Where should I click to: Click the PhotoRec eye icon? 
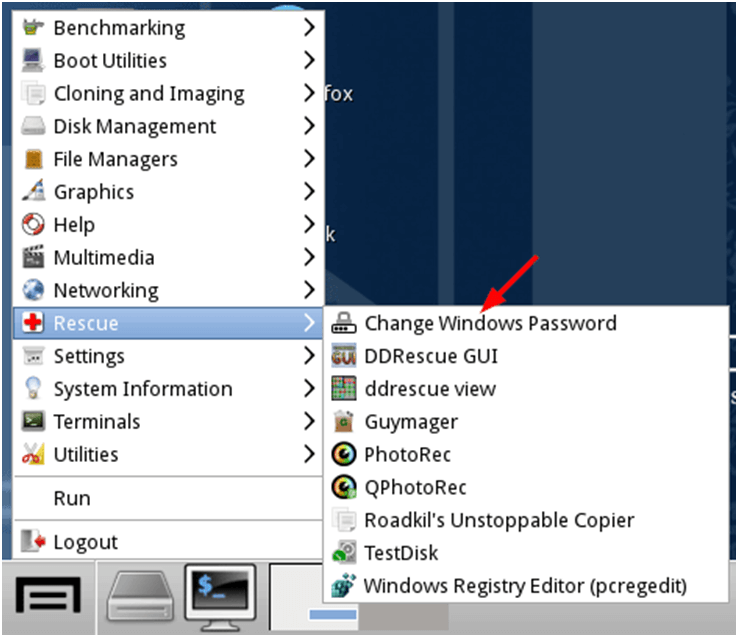coord(344,454)
